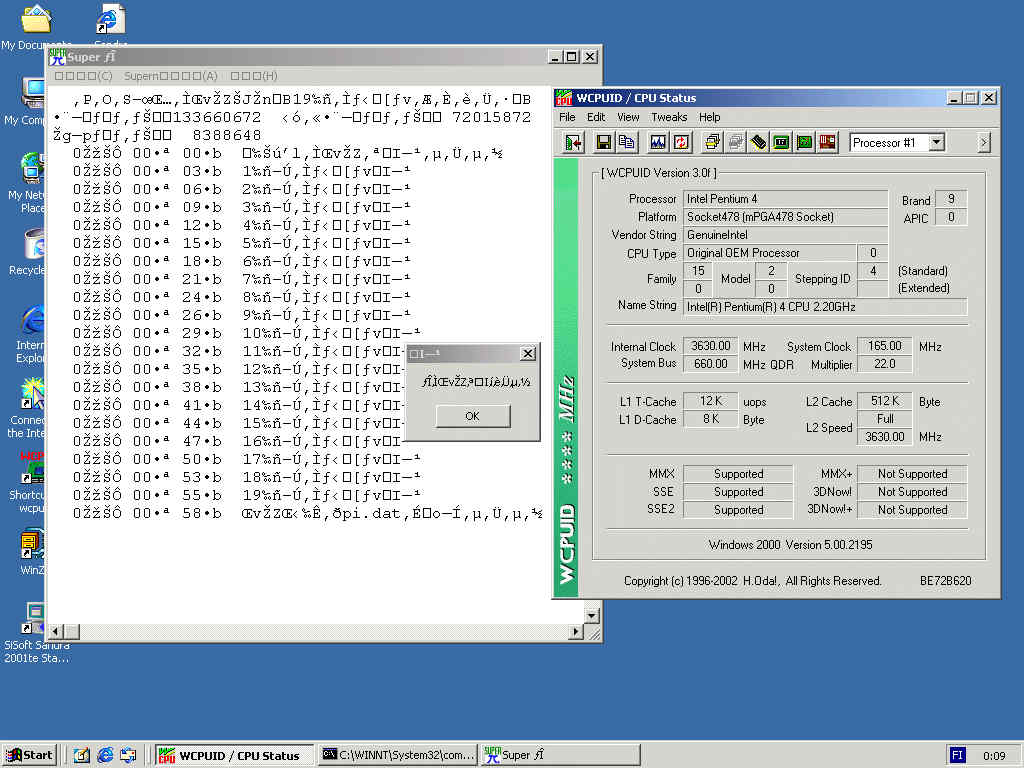Click the copy to clipboard toolbar icon
The width and height of the screenshot is (1024, 768).
(x=626, y=143)
